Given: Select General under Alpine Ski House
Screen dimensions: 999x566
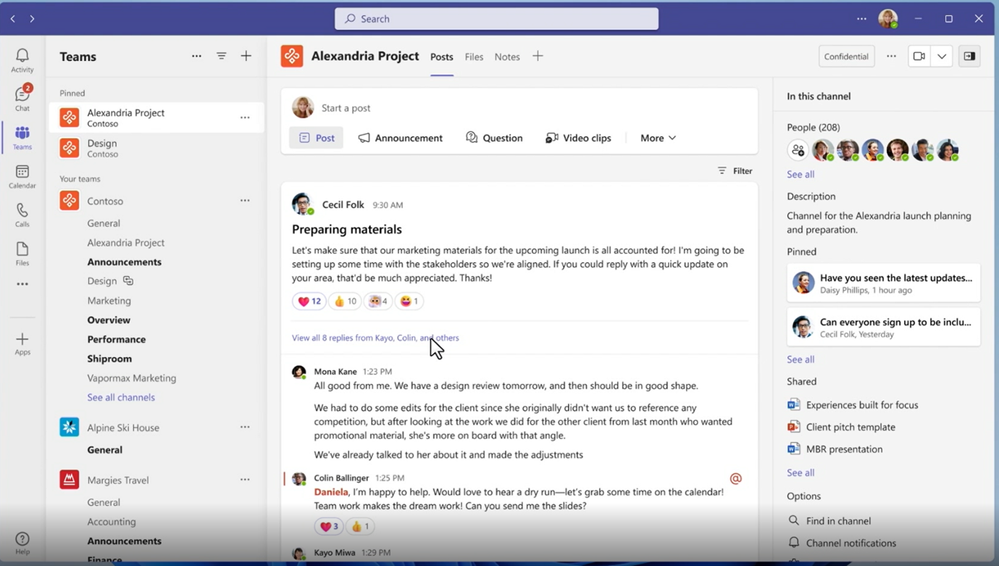Looking at the screenshot, I should click(x=105, y=450).
